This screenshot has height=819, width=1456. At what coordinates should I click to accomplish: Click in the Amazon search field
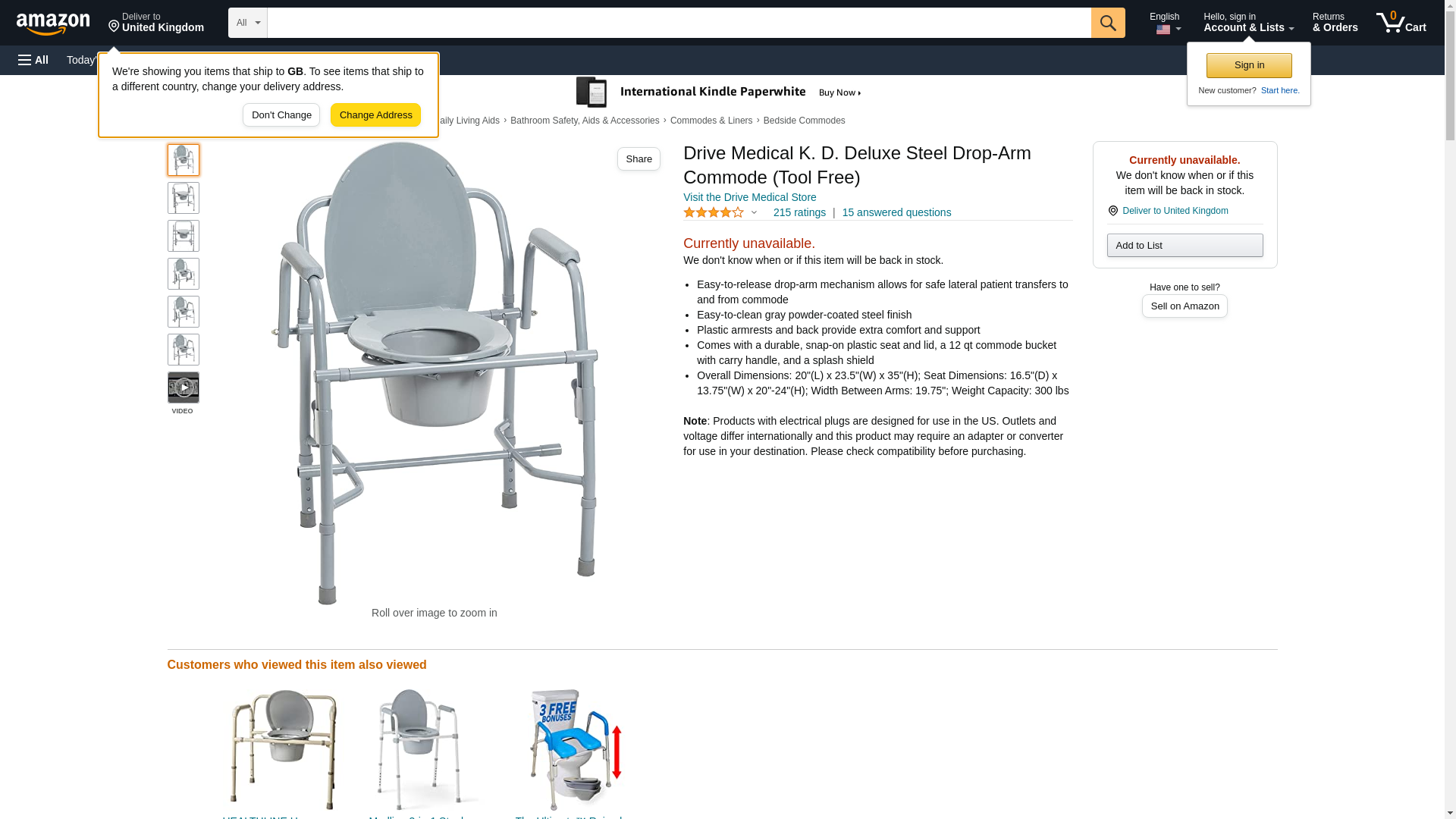679,23
